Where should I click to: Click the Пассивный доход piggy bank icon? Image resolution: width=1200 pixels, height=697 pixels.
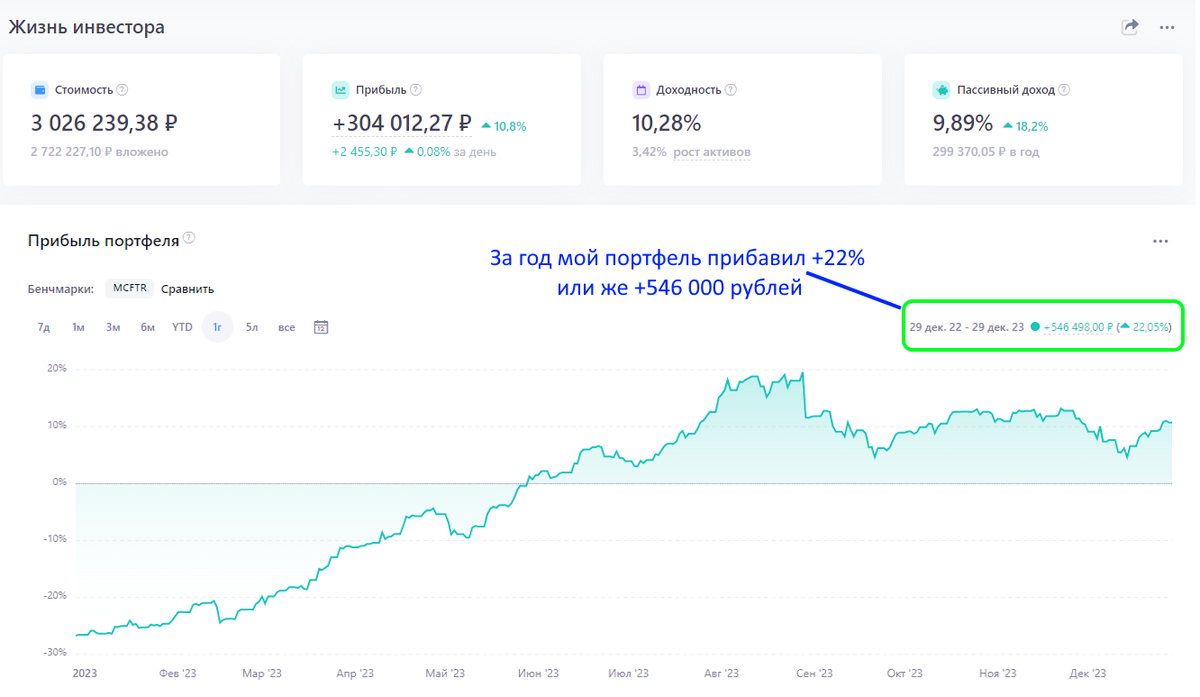point(941,90)
